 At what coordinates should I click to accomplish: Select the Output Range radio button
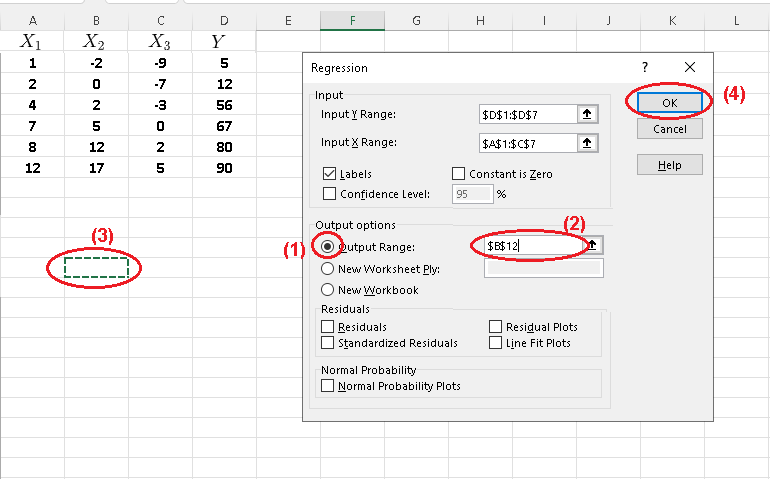[327, 246]
